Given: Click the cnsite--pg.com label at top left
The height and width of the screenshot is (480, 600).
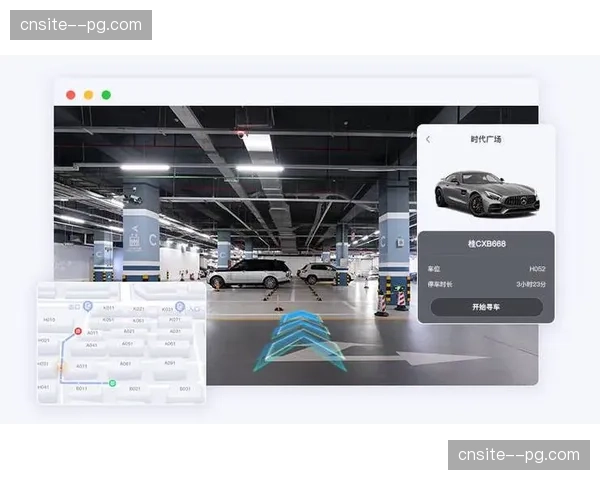Looking at the screenshot, I should (x=80, y=24).
